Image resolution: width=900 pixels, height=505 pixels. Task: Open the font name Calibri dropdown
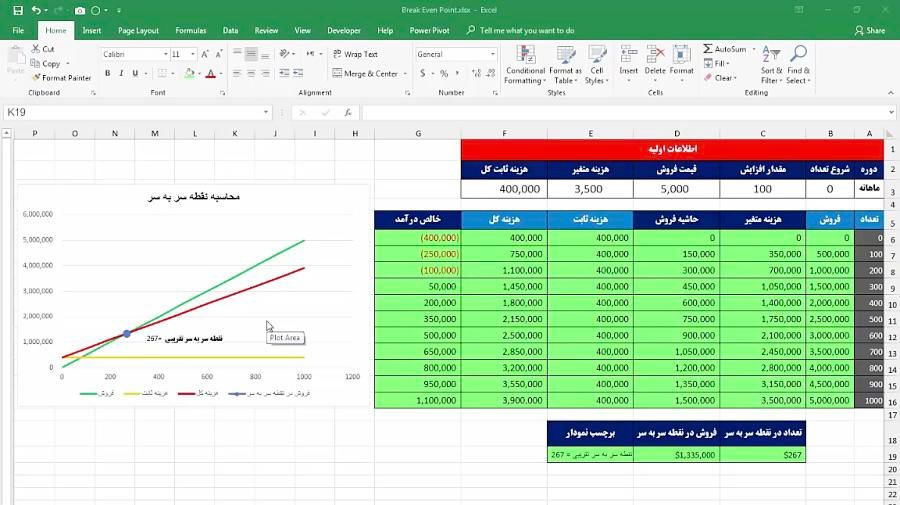166,54
